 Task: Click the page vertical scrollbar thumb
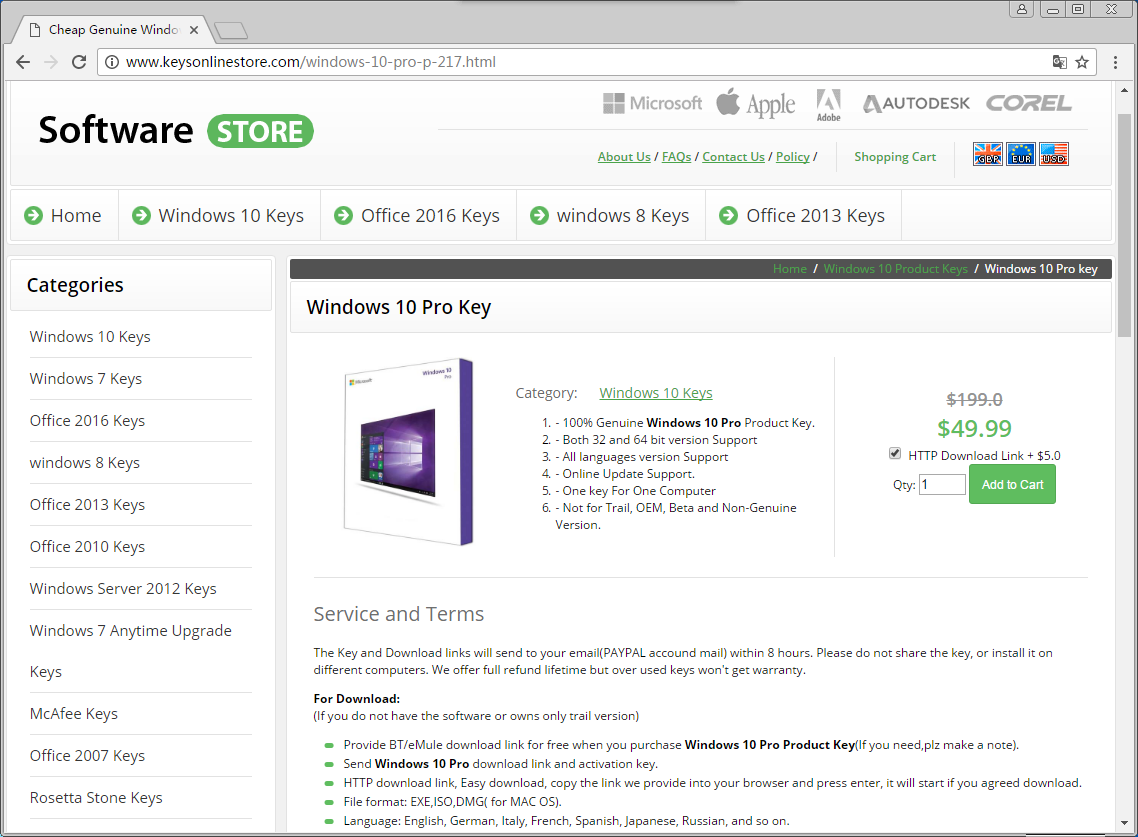tap(1124, 225)
